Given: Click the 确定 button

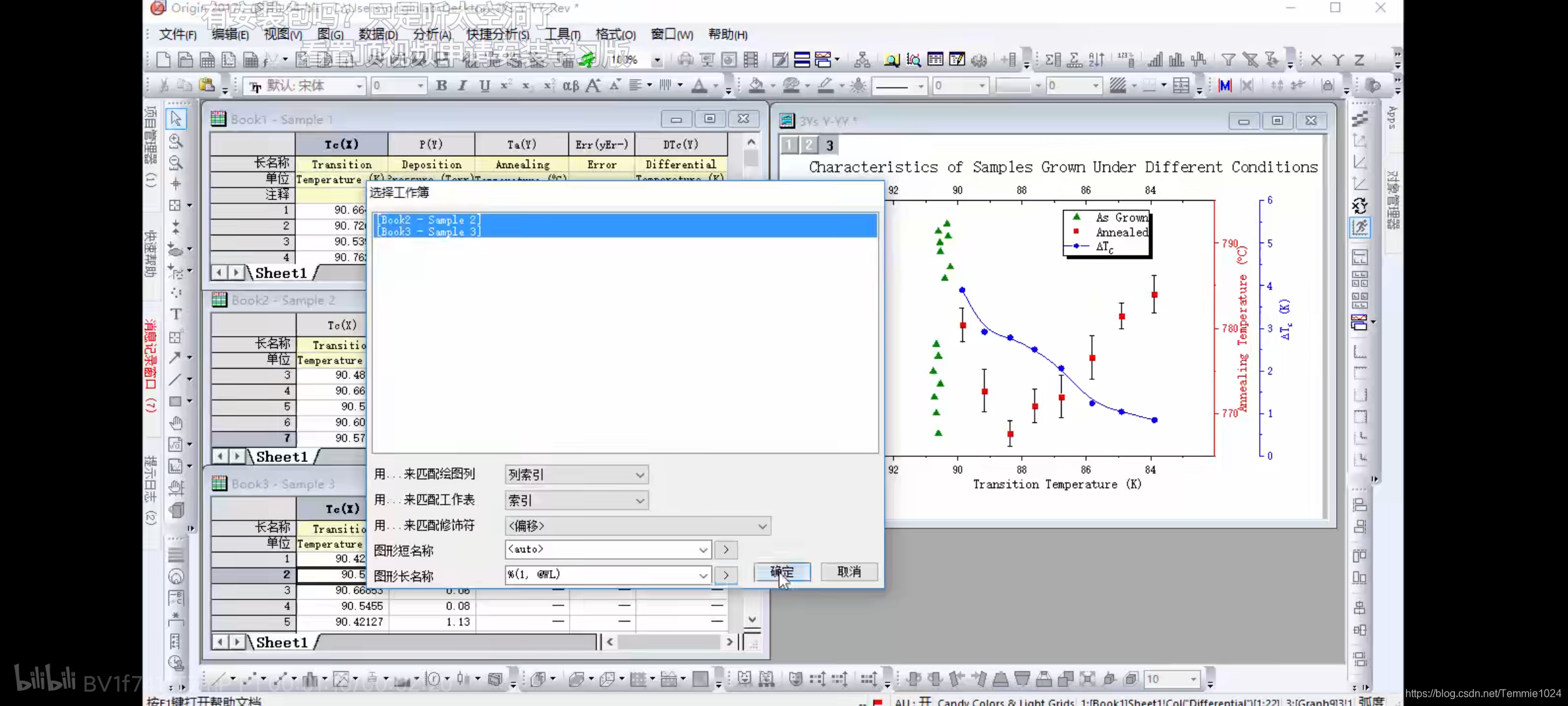Looking at the screenshot, I should click(782, 572).
